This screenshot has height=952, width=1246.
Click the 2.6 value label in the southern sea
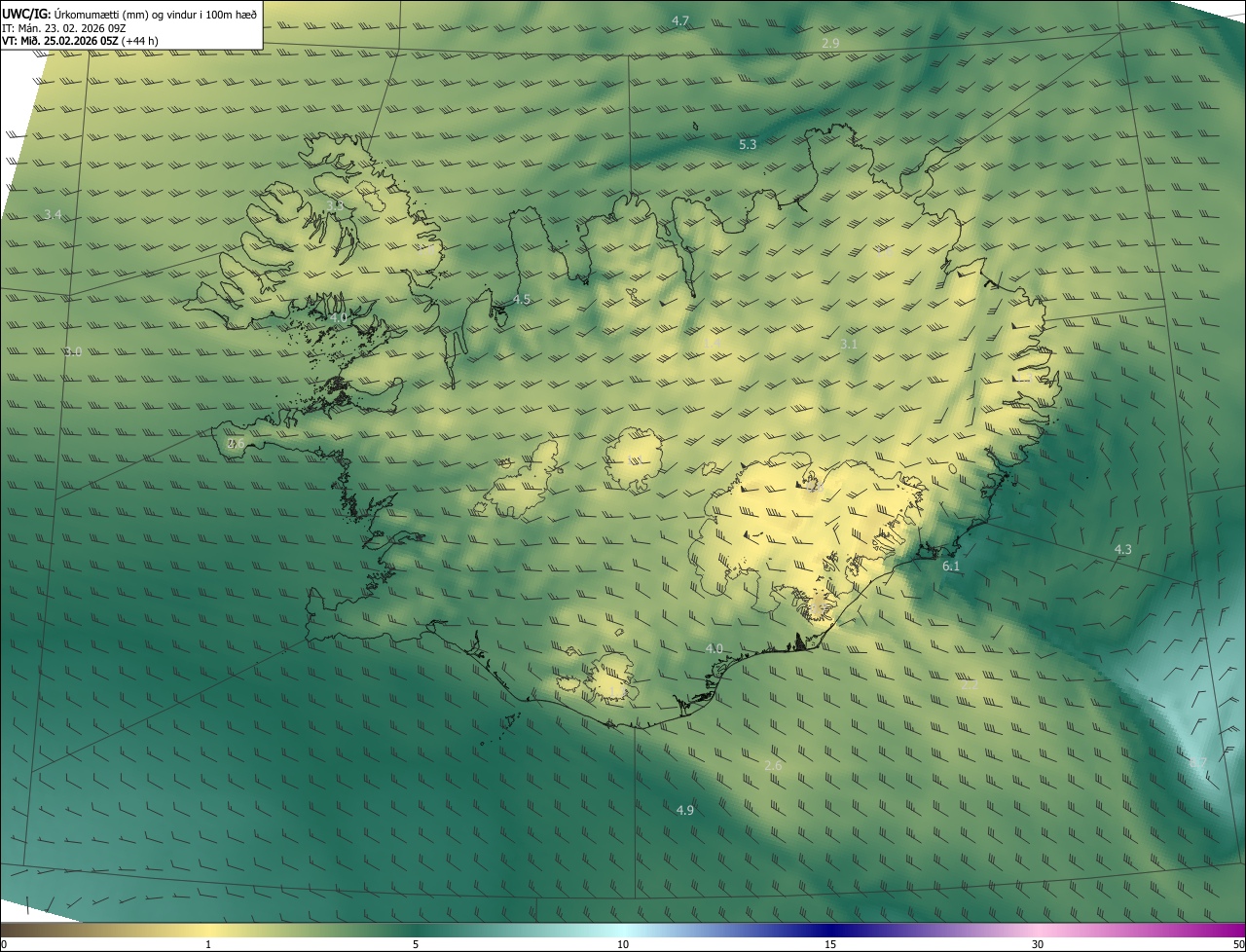point(773,766)
